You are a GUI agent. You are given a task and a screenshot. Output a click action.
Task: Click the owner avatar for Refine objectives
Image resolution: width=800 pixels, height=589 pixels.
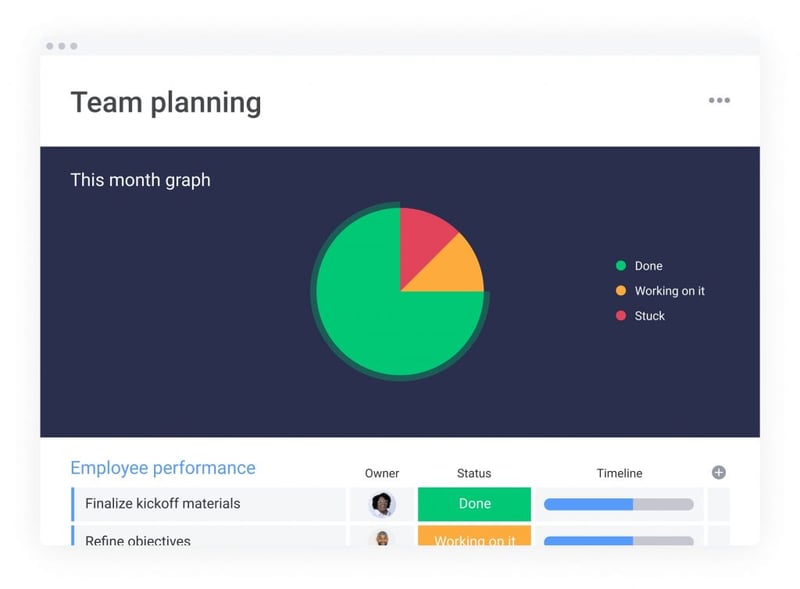pyautogui.click(x=382, y=538)
